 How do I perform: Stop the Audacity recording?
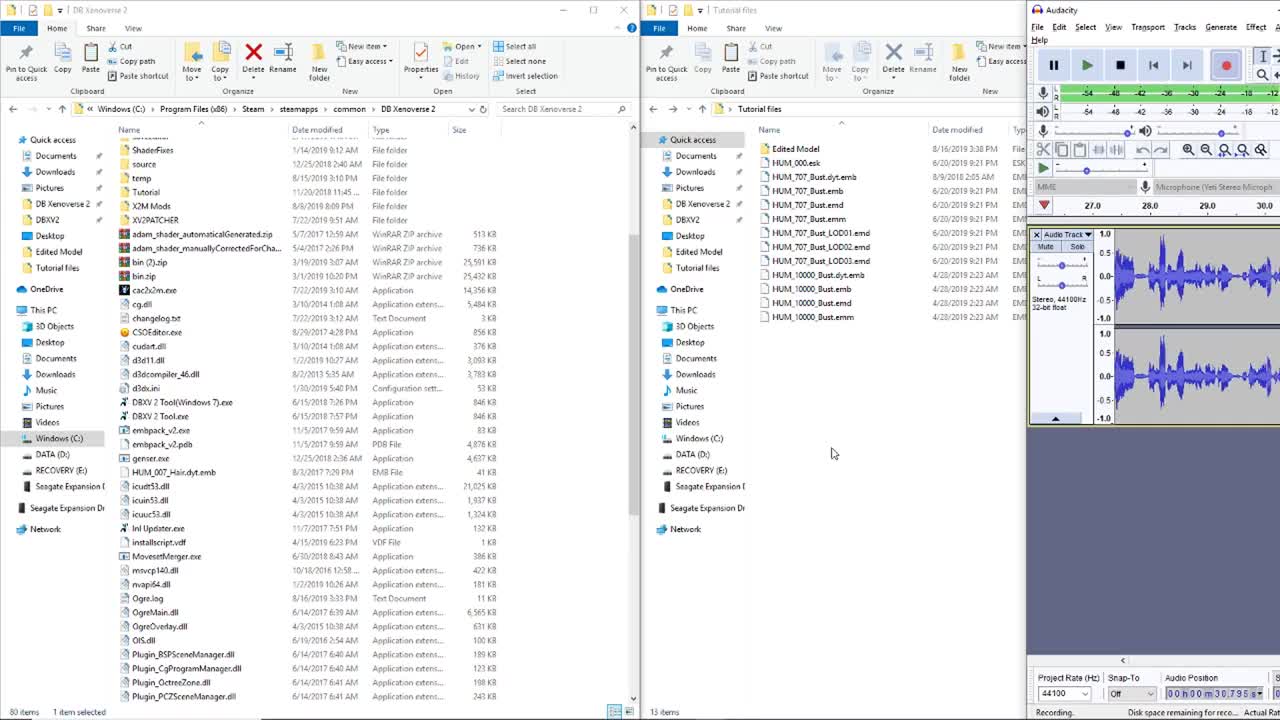[x=1120, y=66]
